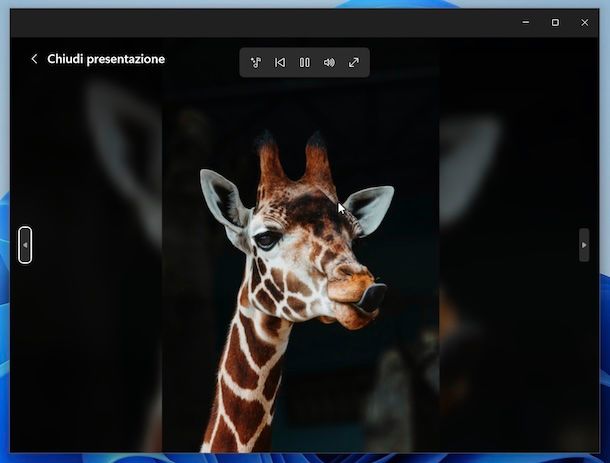The image size is (610, 463).
Task: Click the back arrow beside Chiudi presentazione
Action: 34,59
